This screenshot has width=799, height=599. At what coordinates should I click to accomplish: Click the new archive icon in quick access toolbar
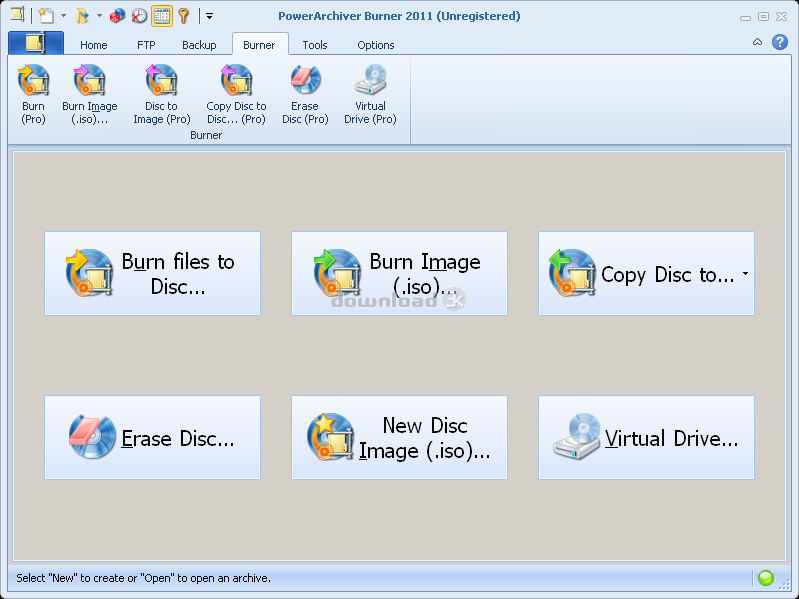(x=46, y=16)
